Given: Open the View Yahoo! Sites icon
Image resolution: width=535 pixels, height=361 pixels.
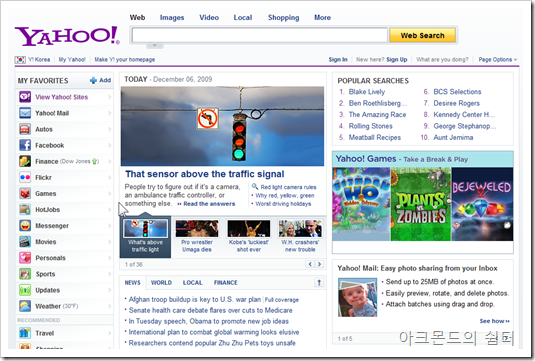Looking at the screenshot, I should [25, 97].
